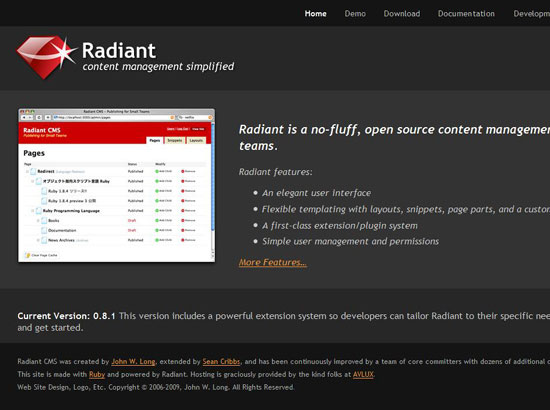Click the red Radiant ruby logo
This screenshot has height=410, width=550.
[x=46, y=57]
